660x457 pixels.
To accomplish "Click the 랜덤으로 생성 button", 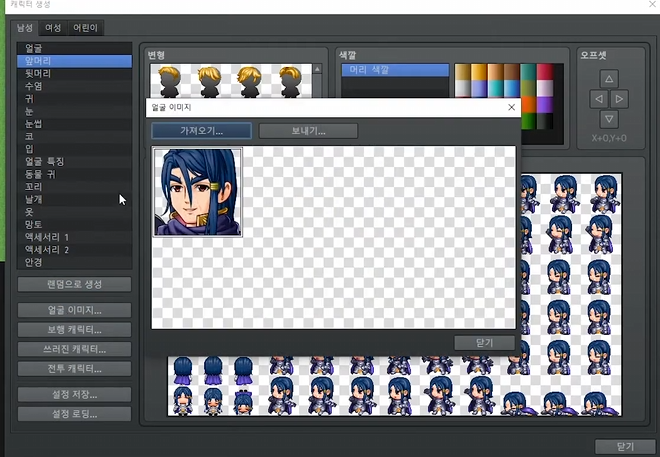I will tap(75, 284).
